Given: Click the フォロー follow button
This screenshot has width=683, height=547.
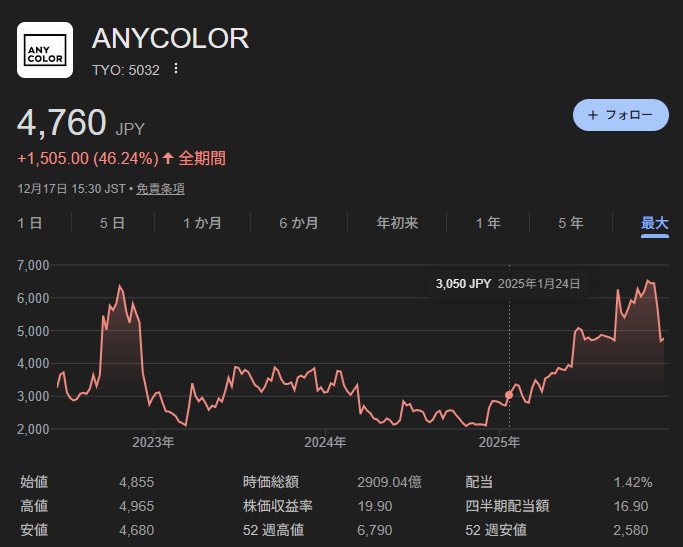Looking at the screenshot, I should coord(620,115).
